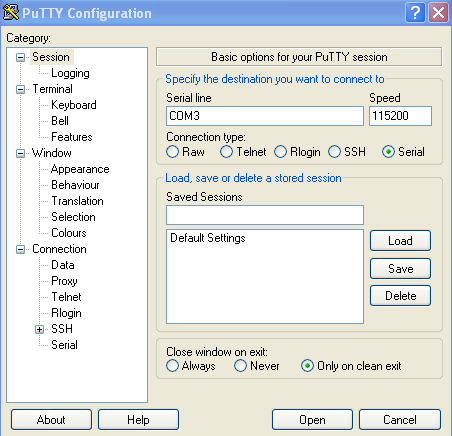Select Telnet connection type
The height and width of the screenshot is (436, 452).
(x=226, y=152)
